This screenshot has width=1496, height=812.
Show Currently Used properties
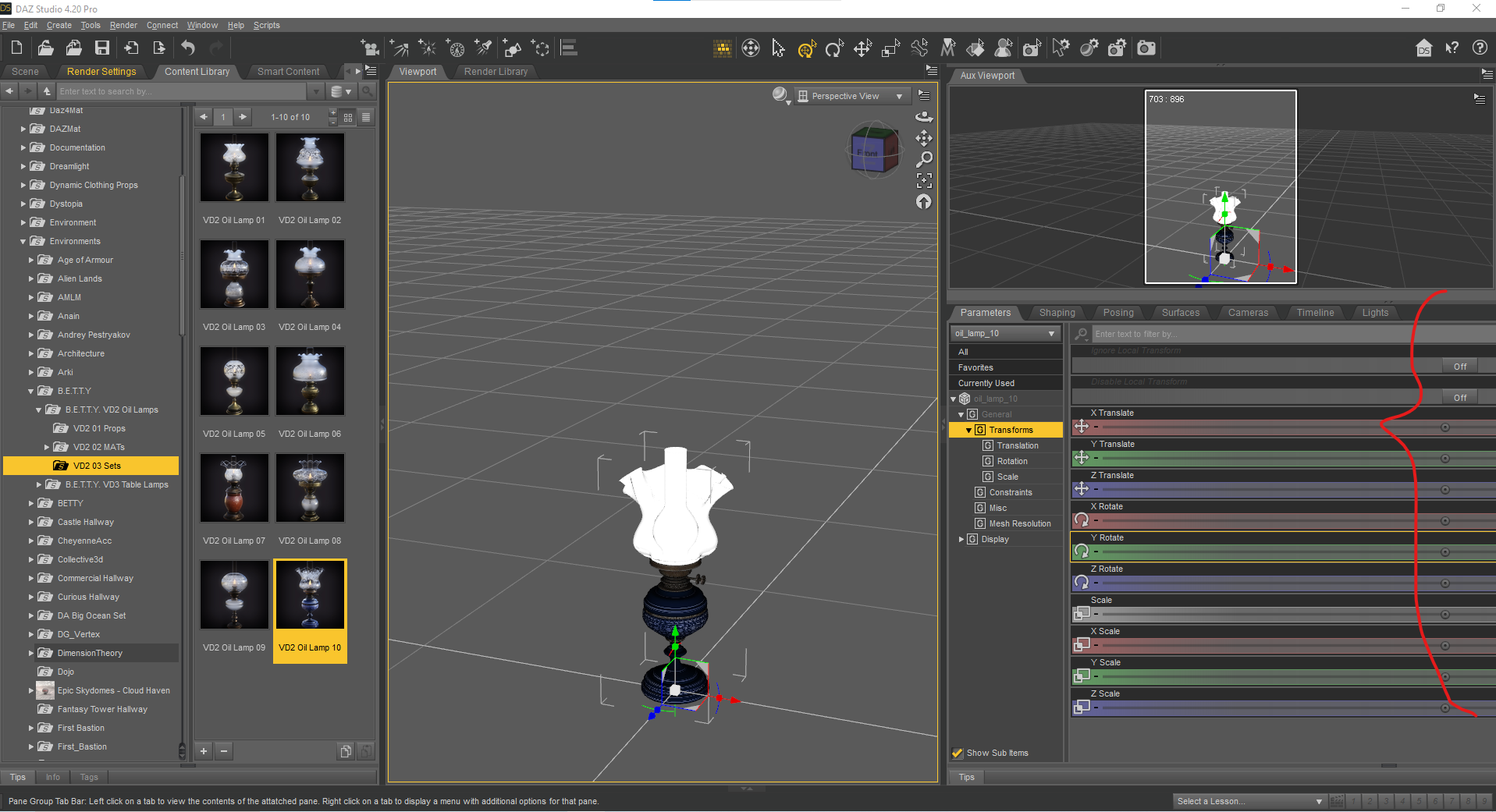coord(1006,384)
